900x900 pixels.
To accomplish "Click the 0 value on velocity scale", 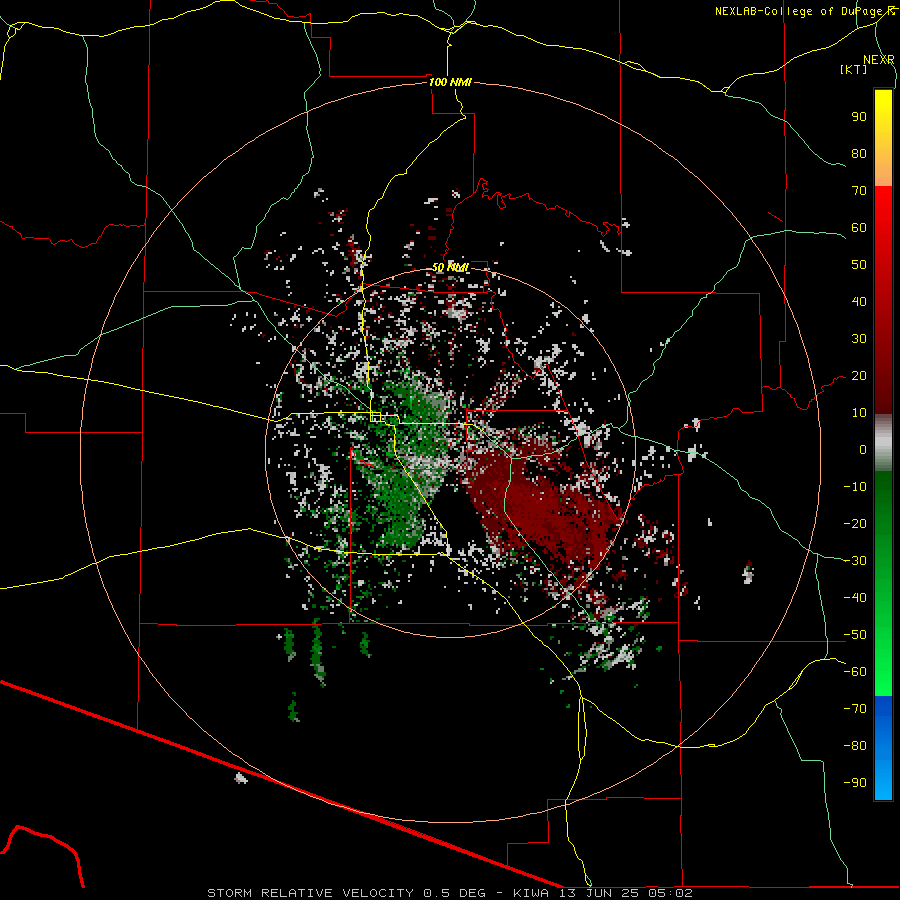I will [863, 450].
